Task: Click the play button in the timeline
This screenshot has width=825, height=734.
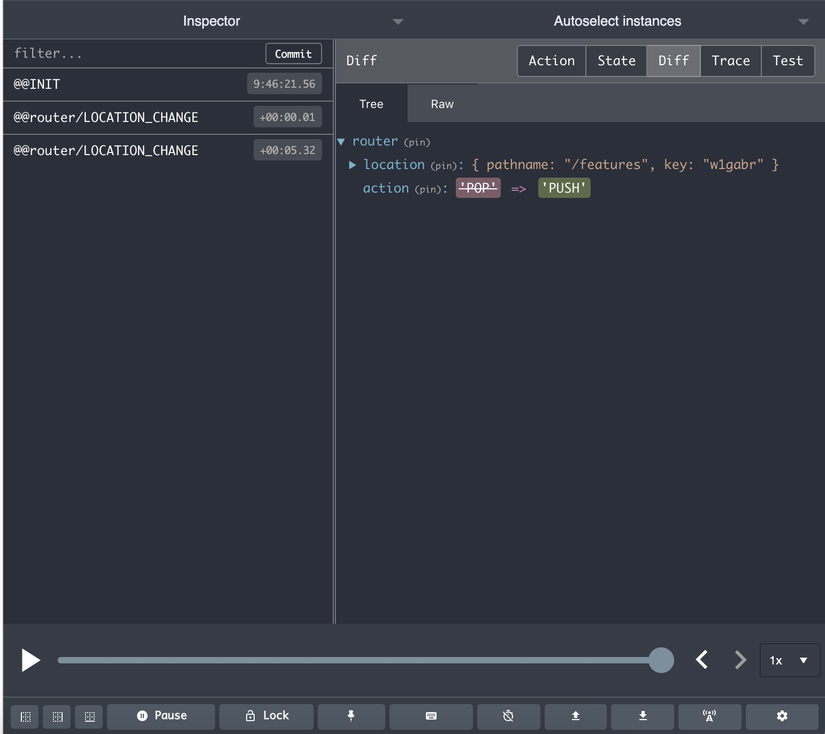Action: pos(31,660)
